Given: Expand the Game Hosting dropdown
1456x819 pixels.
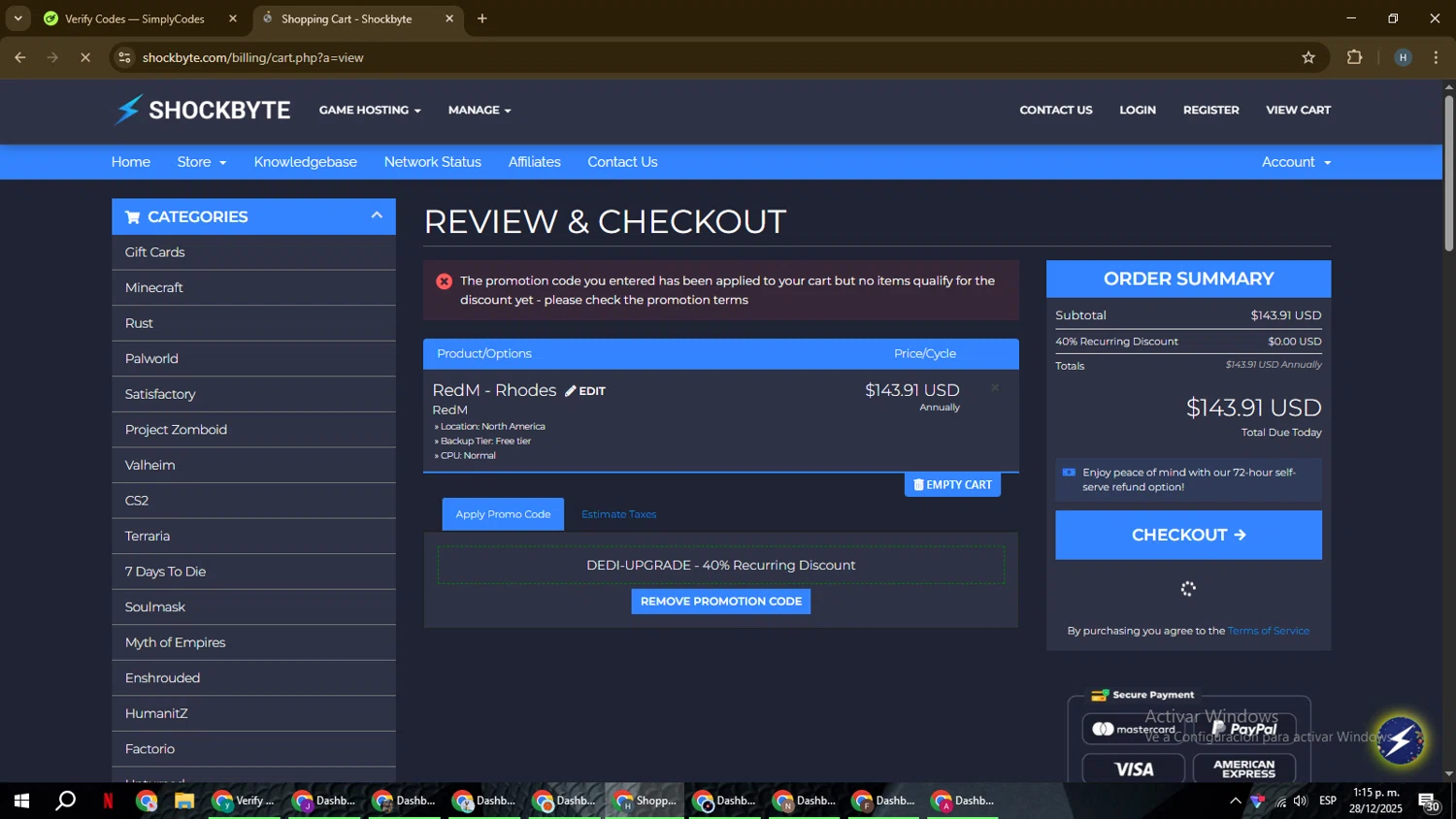Looking at the screenshot, I should tap(370, 110).
